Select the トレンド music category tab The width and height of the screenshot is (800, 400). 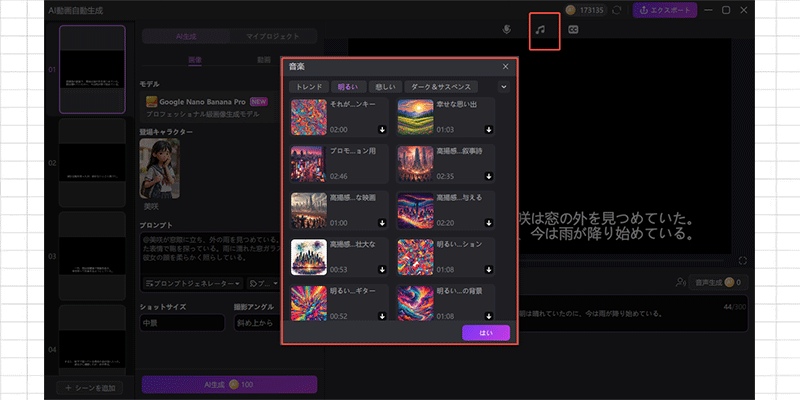[x=309, y=87]
